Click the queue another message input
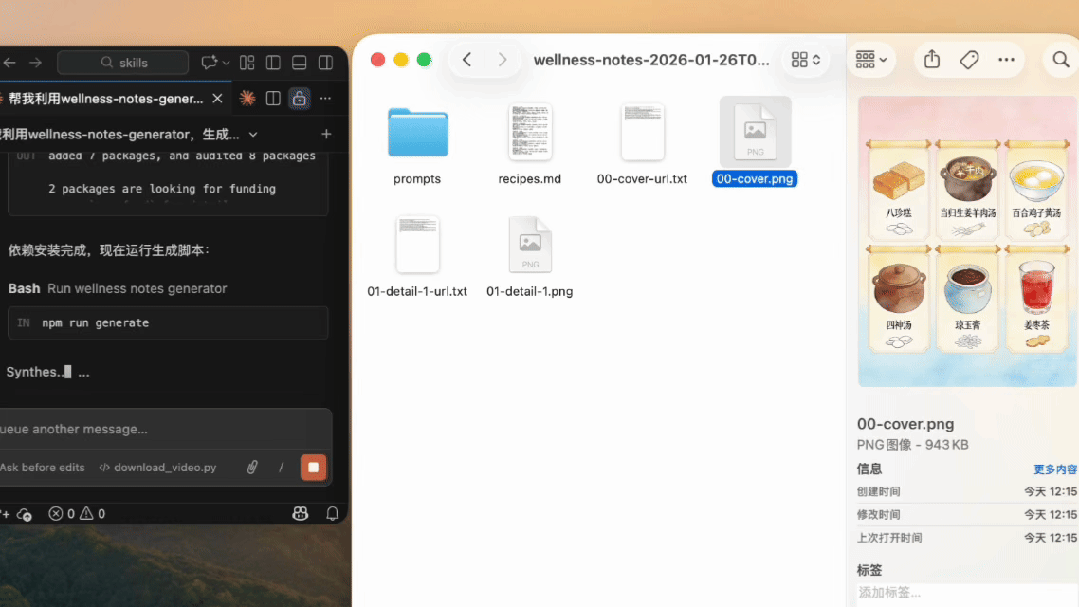Image resolution: width=1079 pixels, height=607 pixels. (165, 429)
